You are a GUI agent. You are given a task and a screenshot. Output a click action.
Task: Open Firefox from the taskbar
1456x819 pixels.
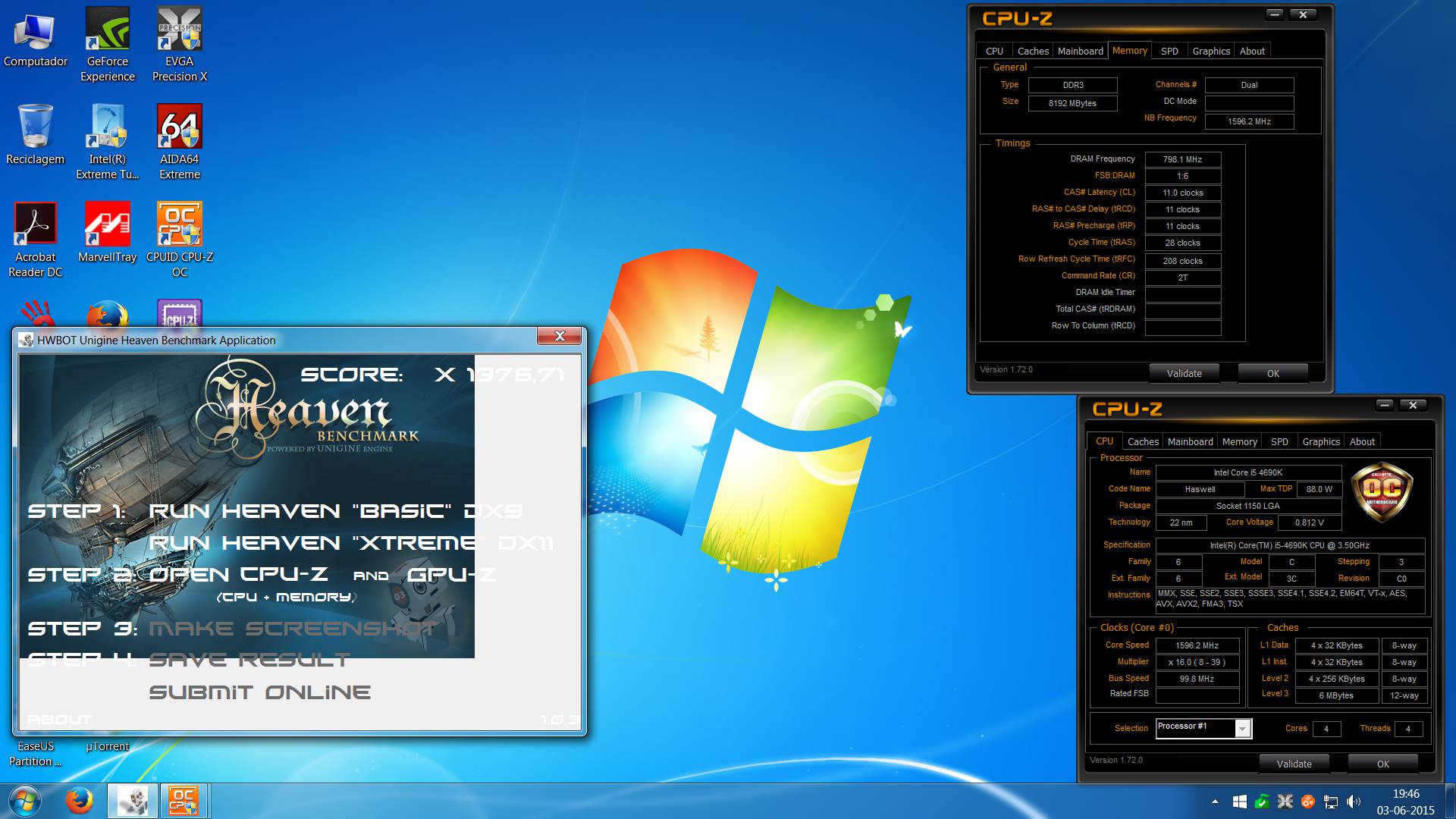pyautogui.click(x=79, y=801)
